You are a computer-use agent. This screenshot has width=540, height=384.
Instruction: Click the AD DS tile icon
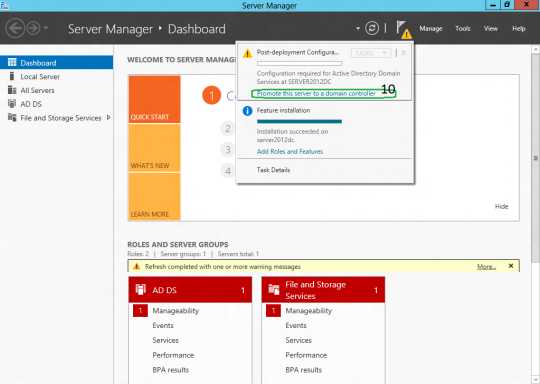tap(141, 290)
